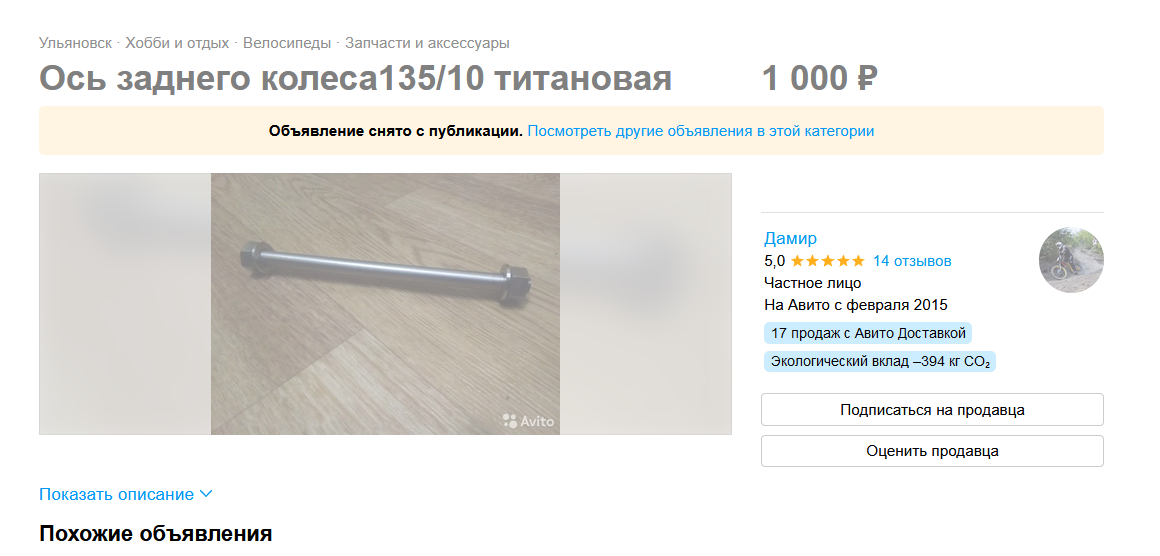
Task: Click the Экологический вклад CO₂ badge
Action: [880, 362]
